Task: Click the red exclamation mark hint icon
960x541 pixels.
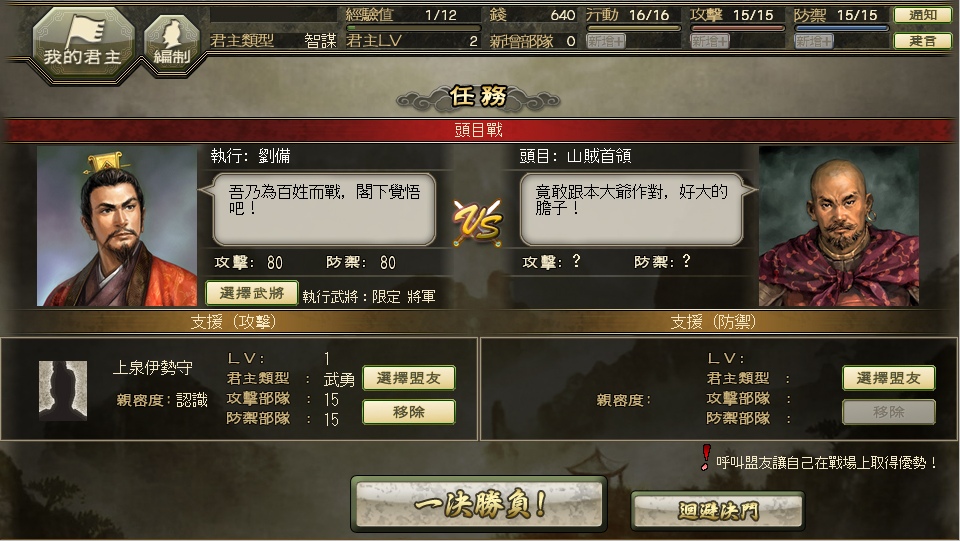Action: point(706,457)
